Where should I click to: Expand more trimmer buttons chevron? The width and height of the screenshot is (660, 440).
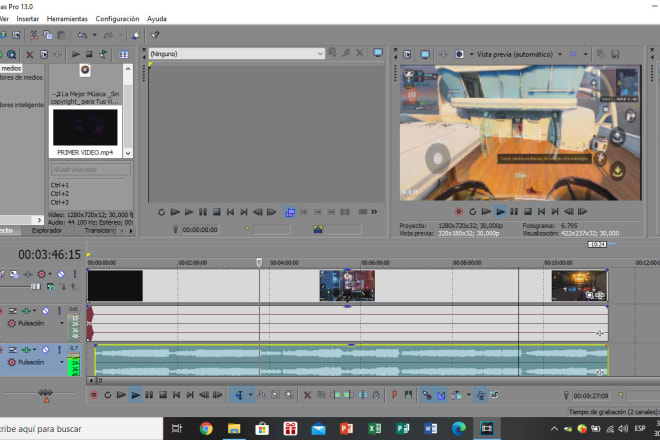click(374, 212)
